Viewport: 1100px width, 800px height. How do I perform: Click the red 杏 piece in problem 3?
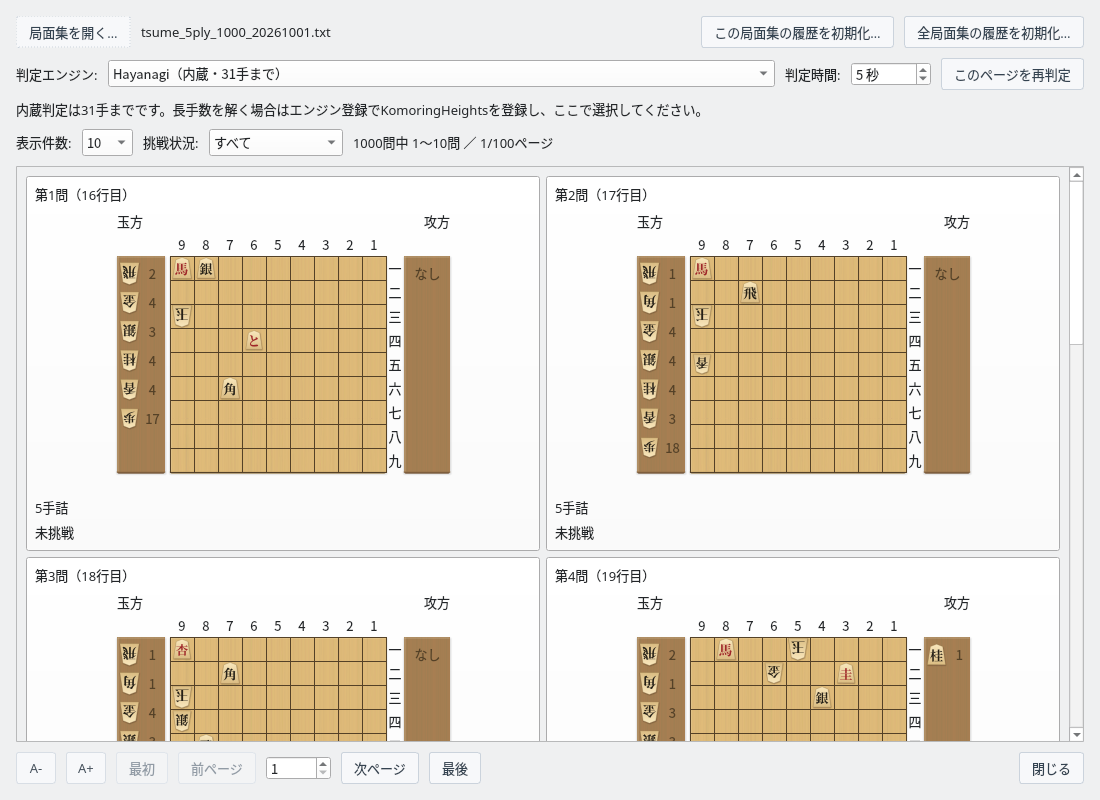click(182, 650)
